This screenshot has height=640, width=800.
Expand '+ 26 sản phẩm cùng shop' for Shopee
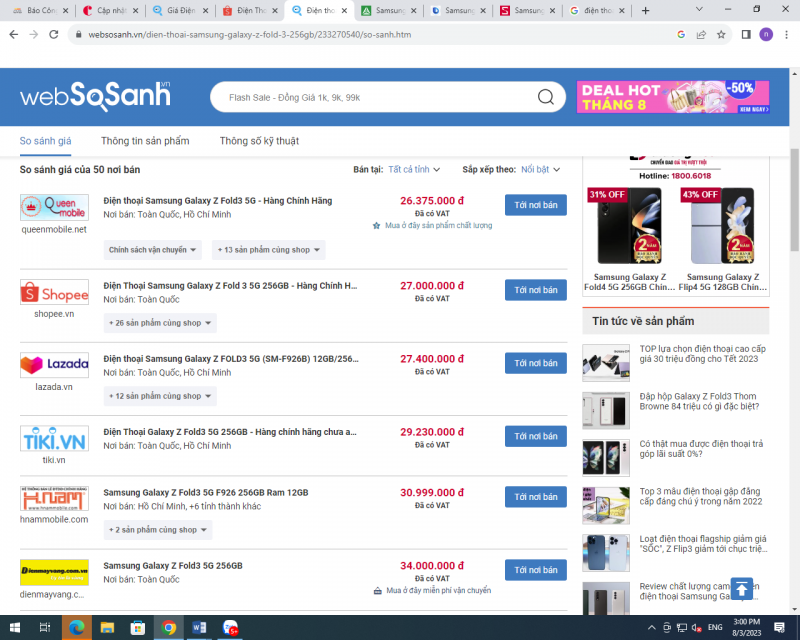point(160,323)
